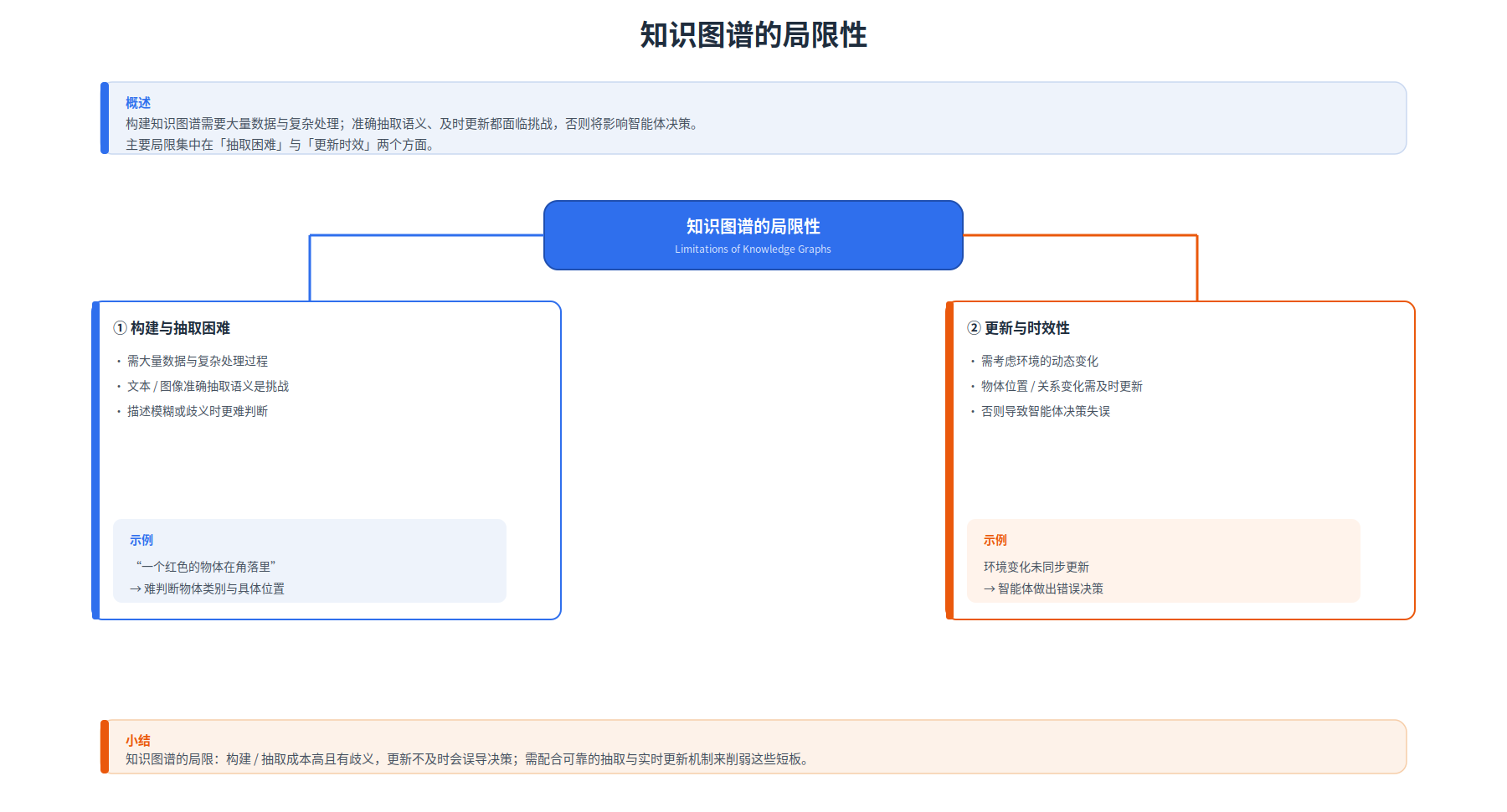1507x812 pixels.
Task: Click the overview line starting 构建知识图谱需要大量数据
Action: (x=414, y=124)
